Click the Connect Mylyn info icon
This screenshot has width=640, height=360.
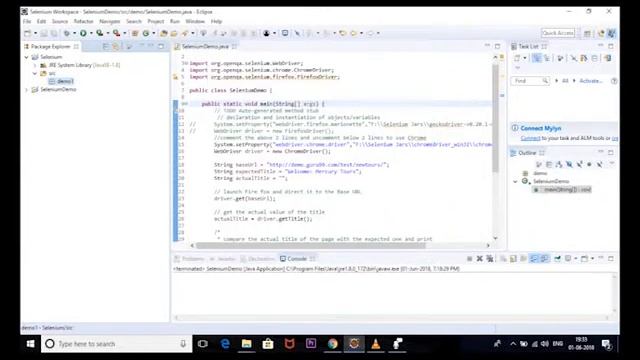click(x=515, y=128)
